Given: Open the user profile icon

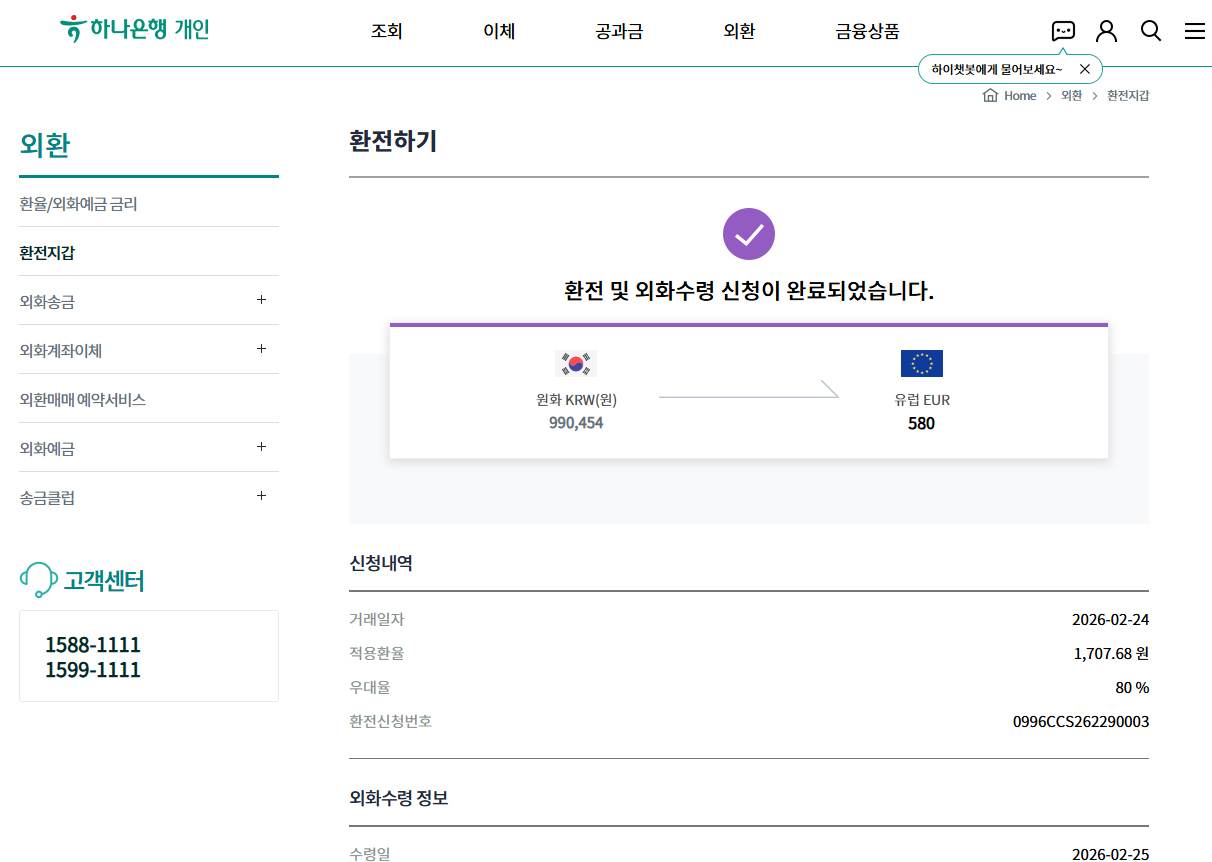Looking at the screenshot, I should [1106, 31].
